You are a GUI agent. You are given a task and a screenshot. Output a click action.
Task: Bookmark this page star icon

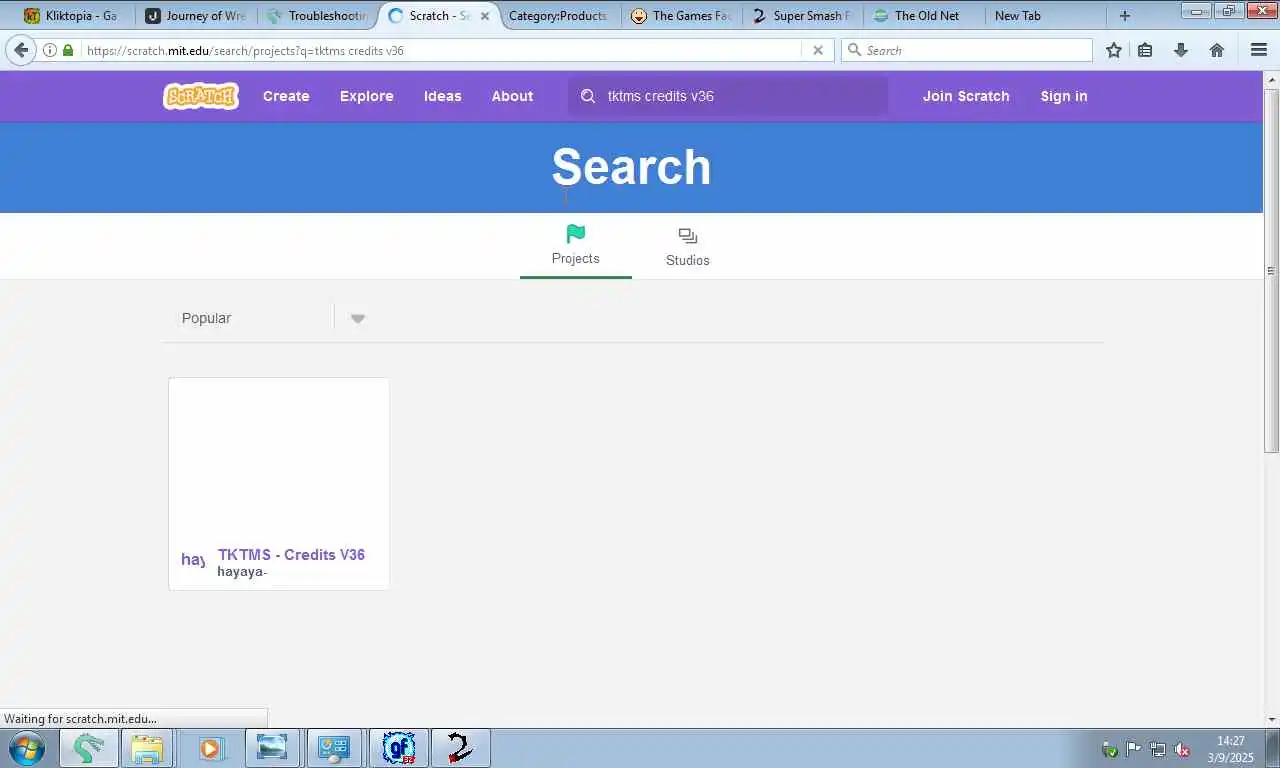coord(1114,50)
